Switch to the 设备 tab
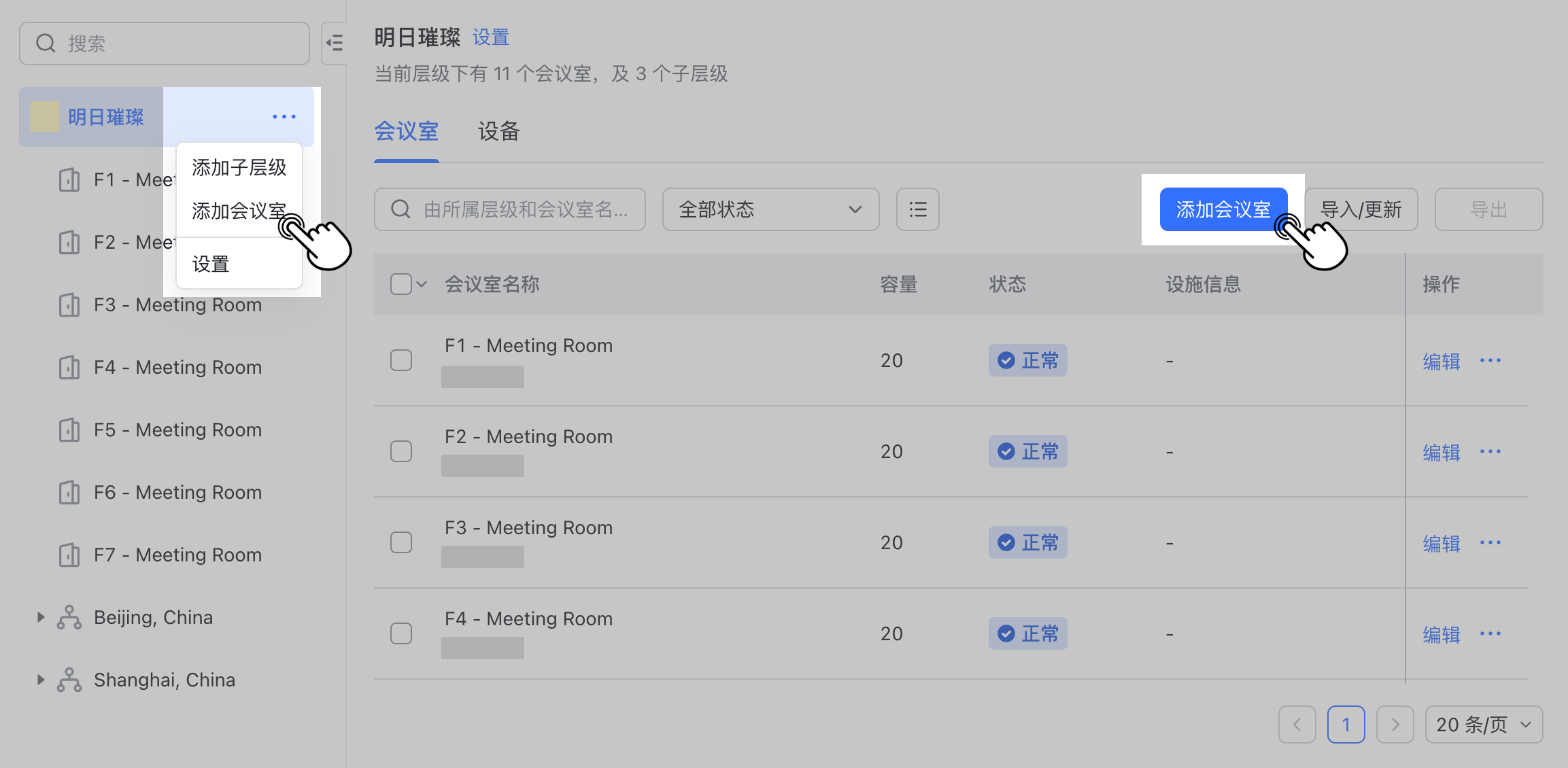Viewport: 1568px width, 768px height. 498,131
